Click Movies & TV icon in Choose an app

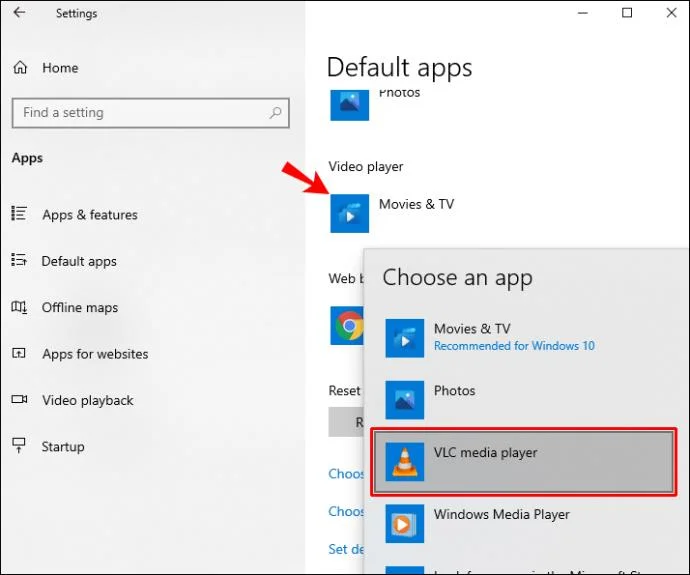pos(405,338)
